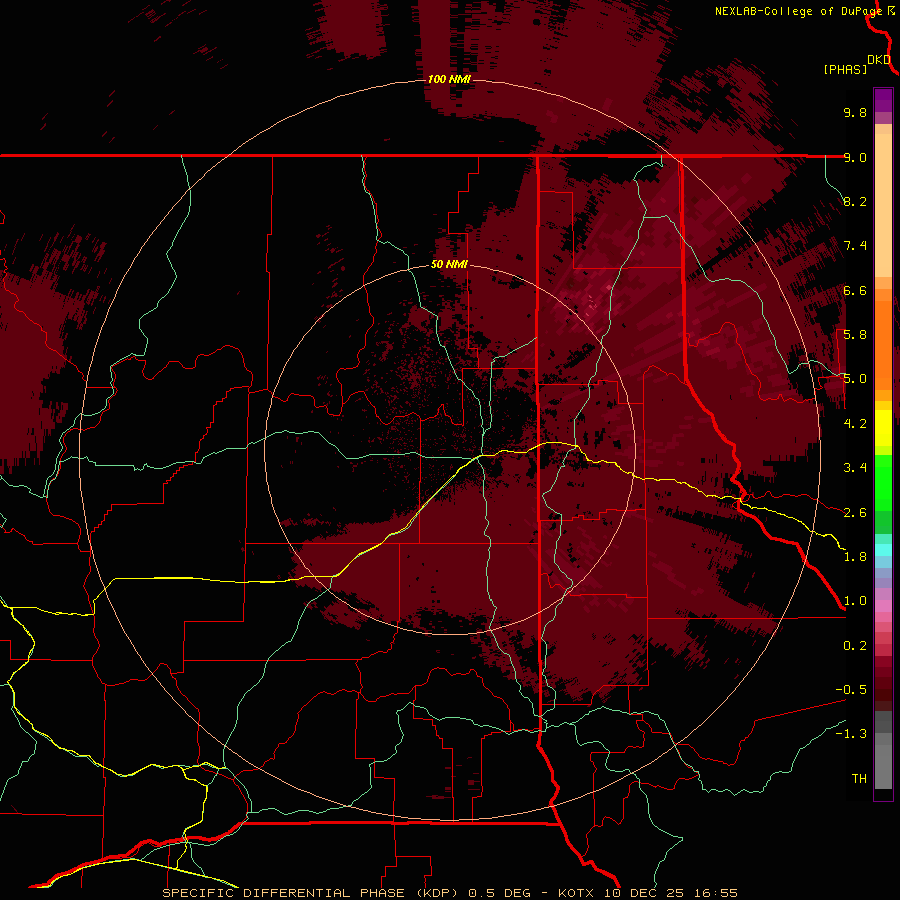The height and width of the screenshot is (900, 900).
Task: Click the 100 NMI range ring label
Action: pyautogui.click(x=449, y=79)
